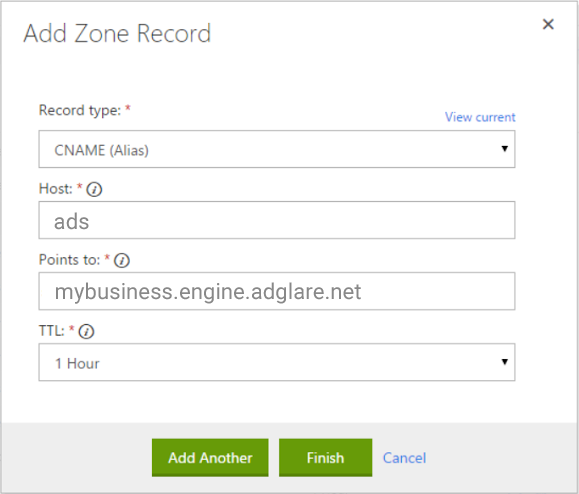The height and width of the screenshot is (494, 579).
Task: Show info tooltip for Host field
Action: pos(94,190)
